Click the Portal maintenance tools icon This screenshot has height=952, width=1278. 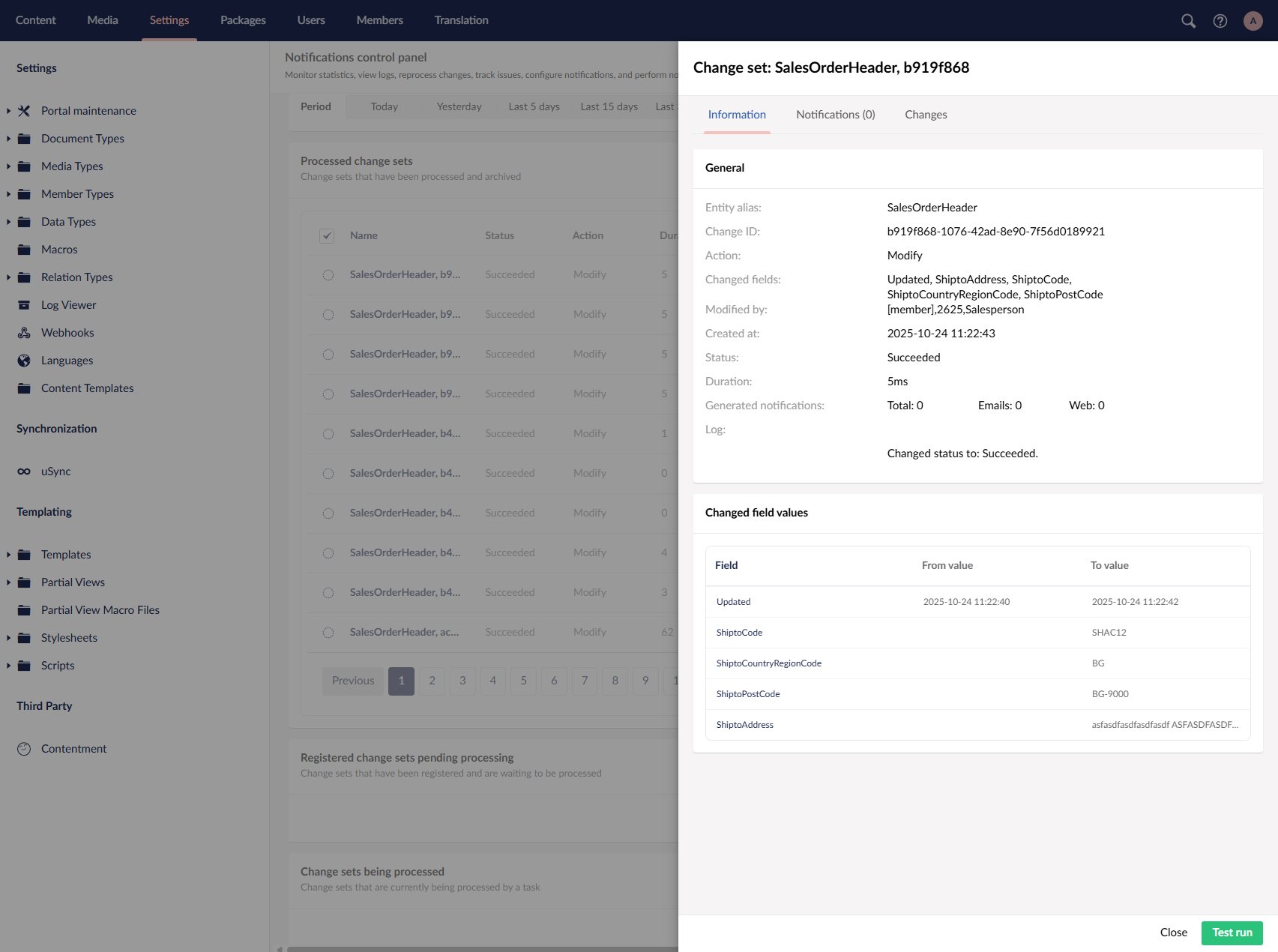pyautogui.click(x=24, y=111)
